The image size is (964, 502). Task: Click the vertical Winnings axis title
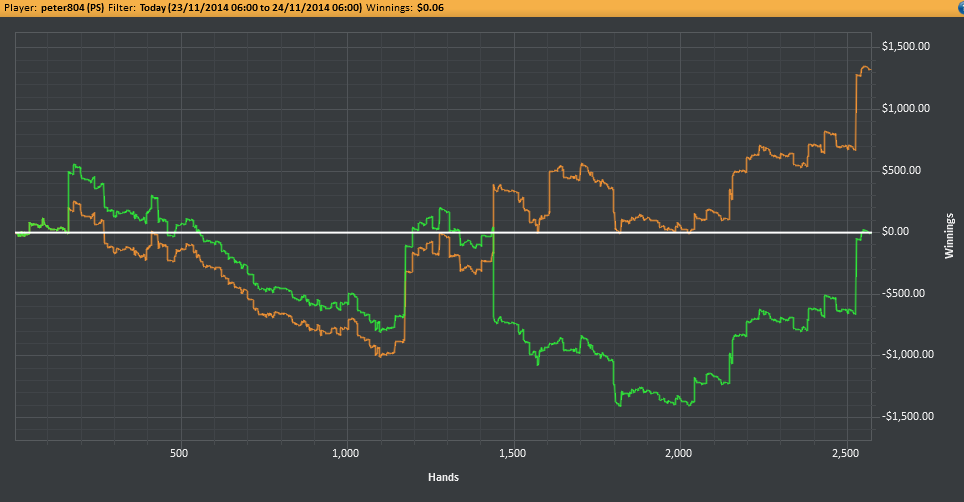coord(949,236)
